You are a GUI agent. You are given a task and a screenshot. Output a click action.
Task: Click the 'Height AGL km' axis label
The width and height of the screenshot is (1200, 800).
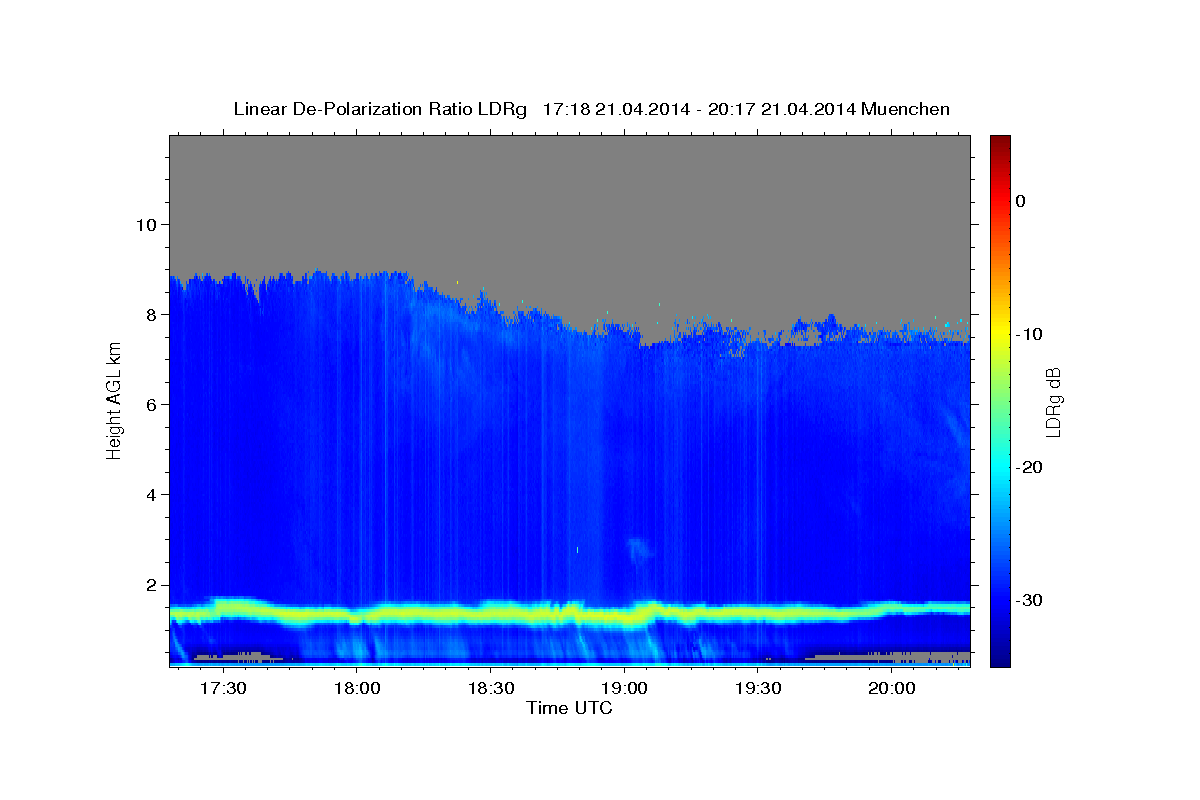pos(114,401)
